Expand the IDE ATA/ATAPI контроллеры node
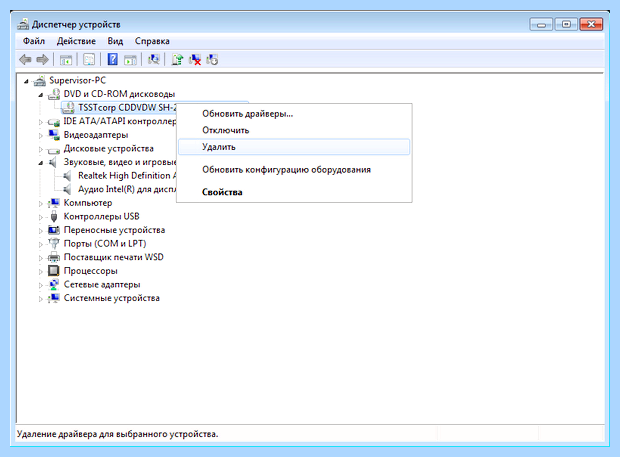Image resolution: width=620 pixels, height=457 pixels. coord(41,122)
